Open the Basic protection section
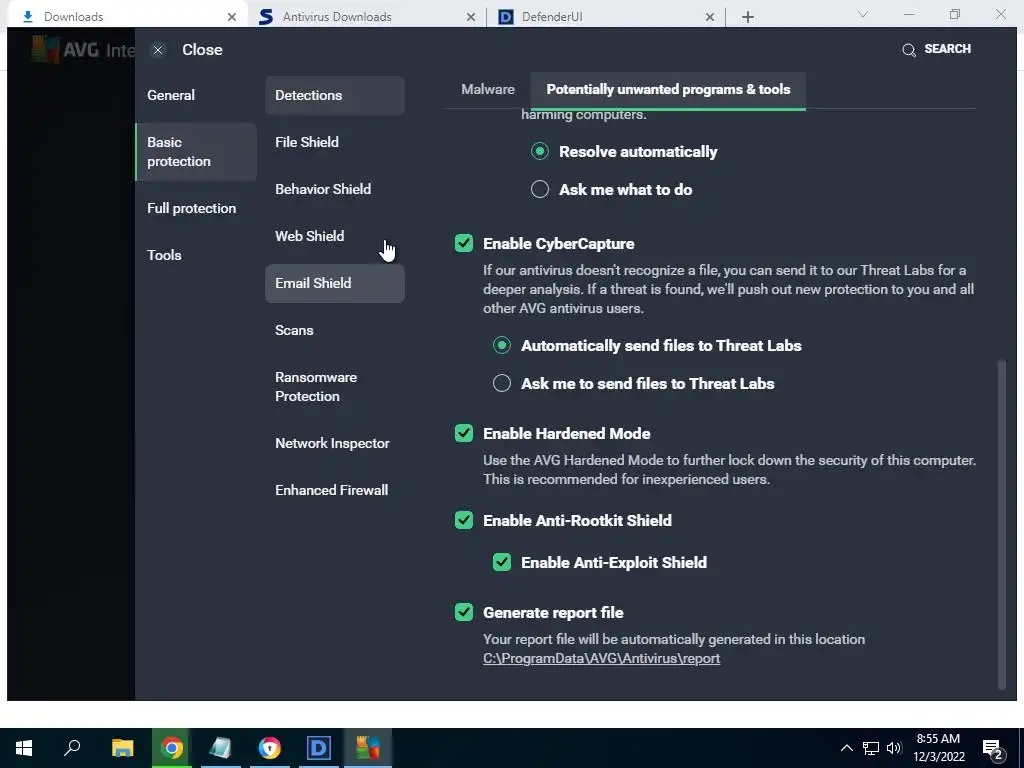This screenshot has width=1024, height=768. coord(195,152)
